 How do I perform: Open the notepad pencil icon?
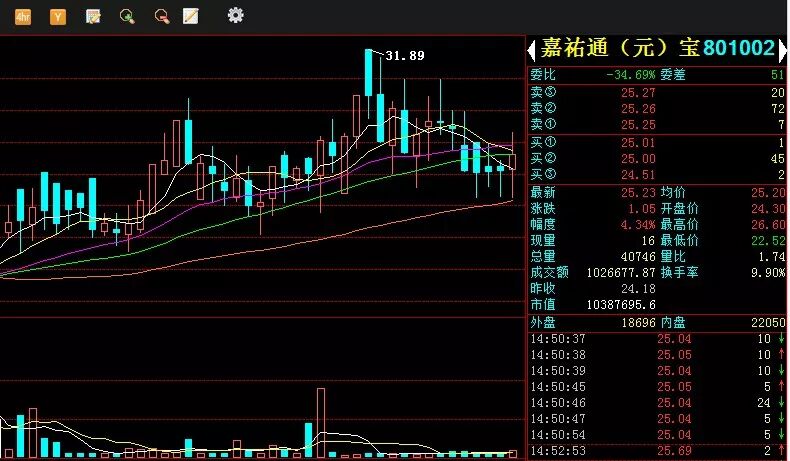(190, 16)
